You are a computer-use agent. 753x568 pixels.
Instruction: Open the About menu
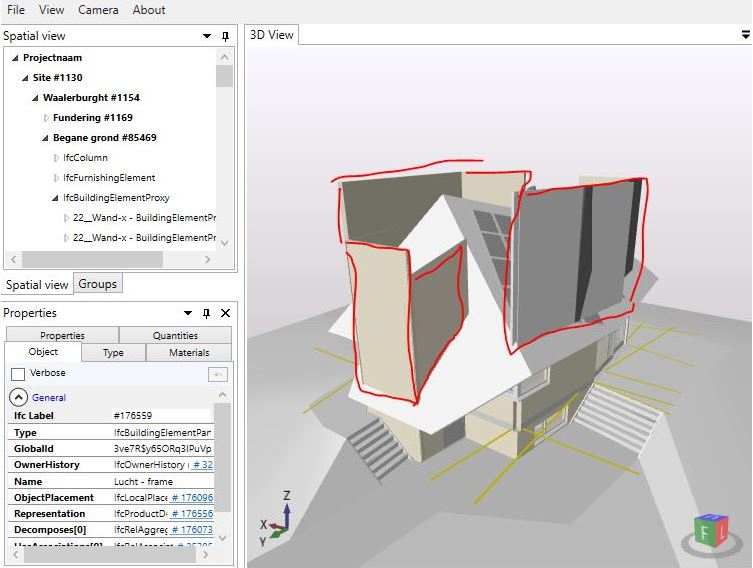[149, 10]
